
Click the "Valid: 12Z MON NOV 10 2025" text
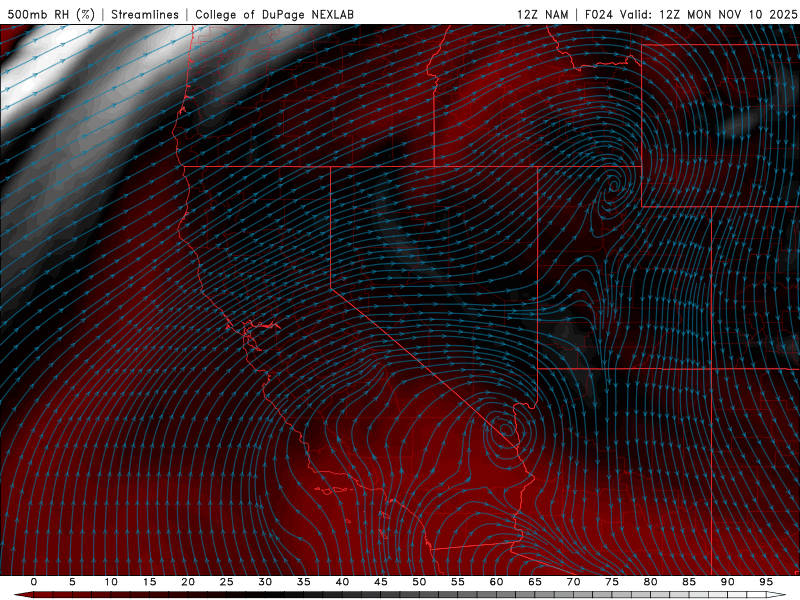coord(709,14)
